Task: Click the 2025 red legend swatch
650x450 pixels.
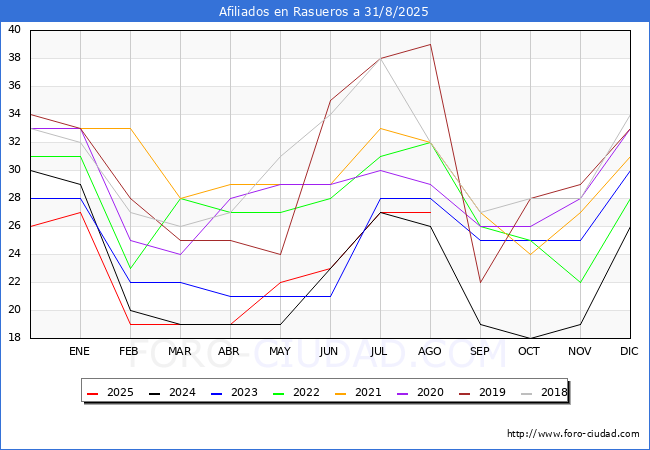Action: pos(92,393)
